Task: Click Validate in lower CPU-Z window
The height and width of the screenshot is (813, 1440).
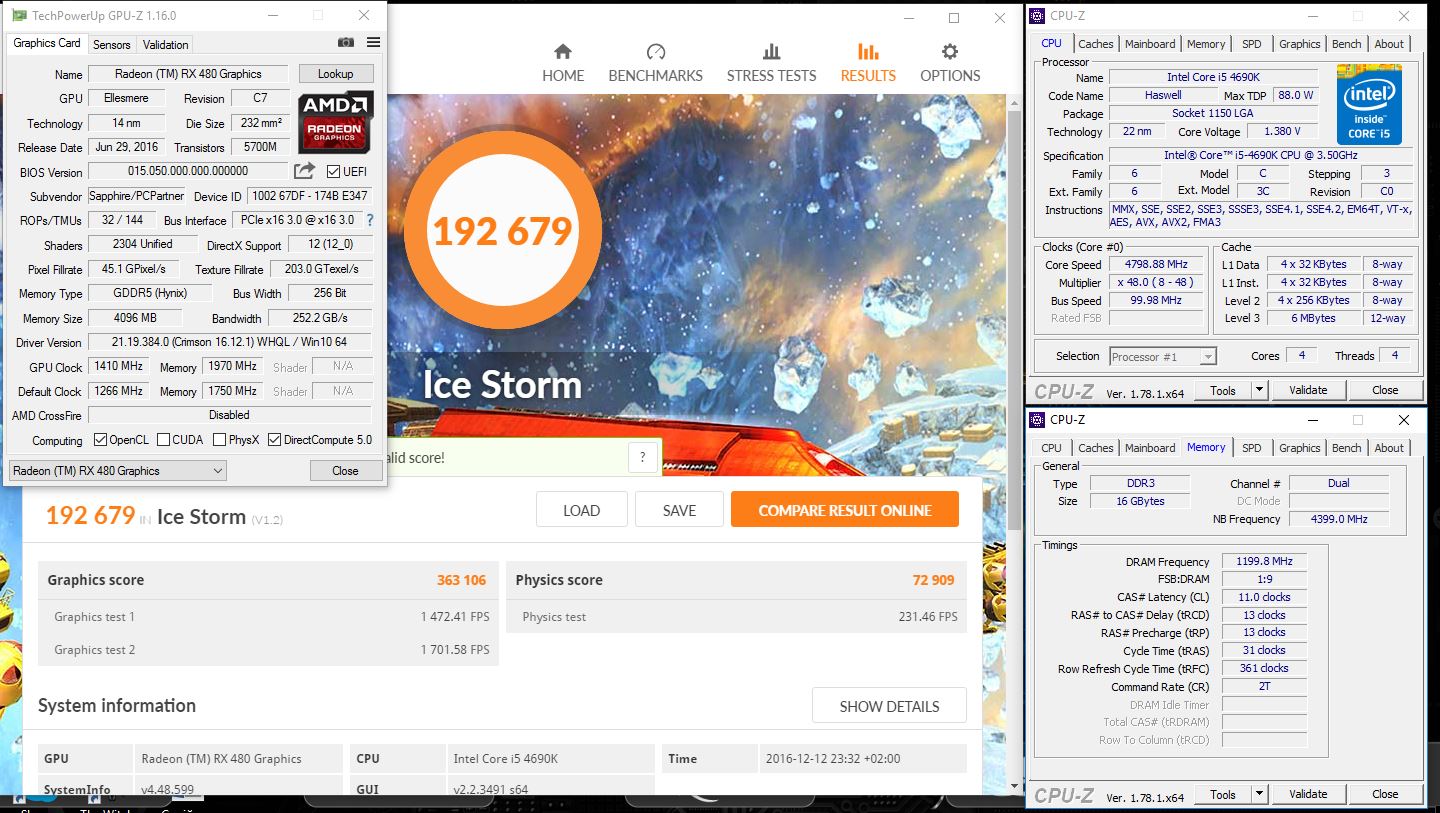Action: click(1308, 794)
